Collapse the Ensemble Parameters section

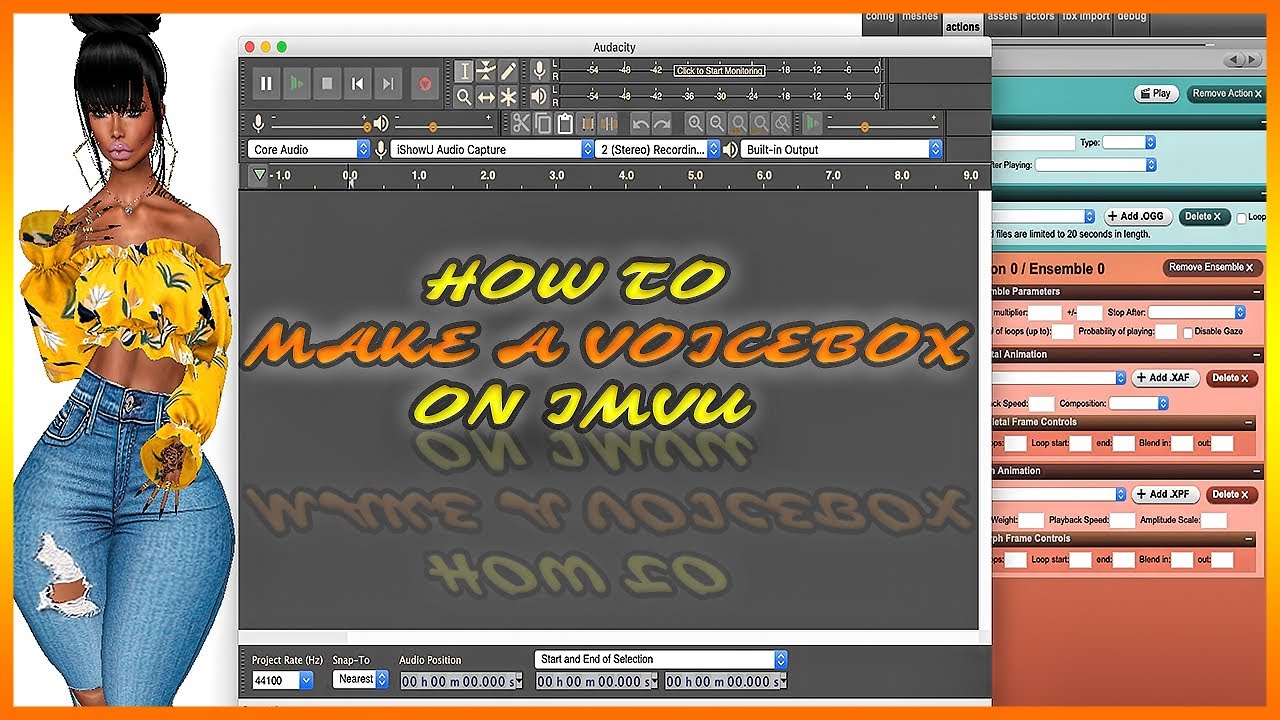1257,292
